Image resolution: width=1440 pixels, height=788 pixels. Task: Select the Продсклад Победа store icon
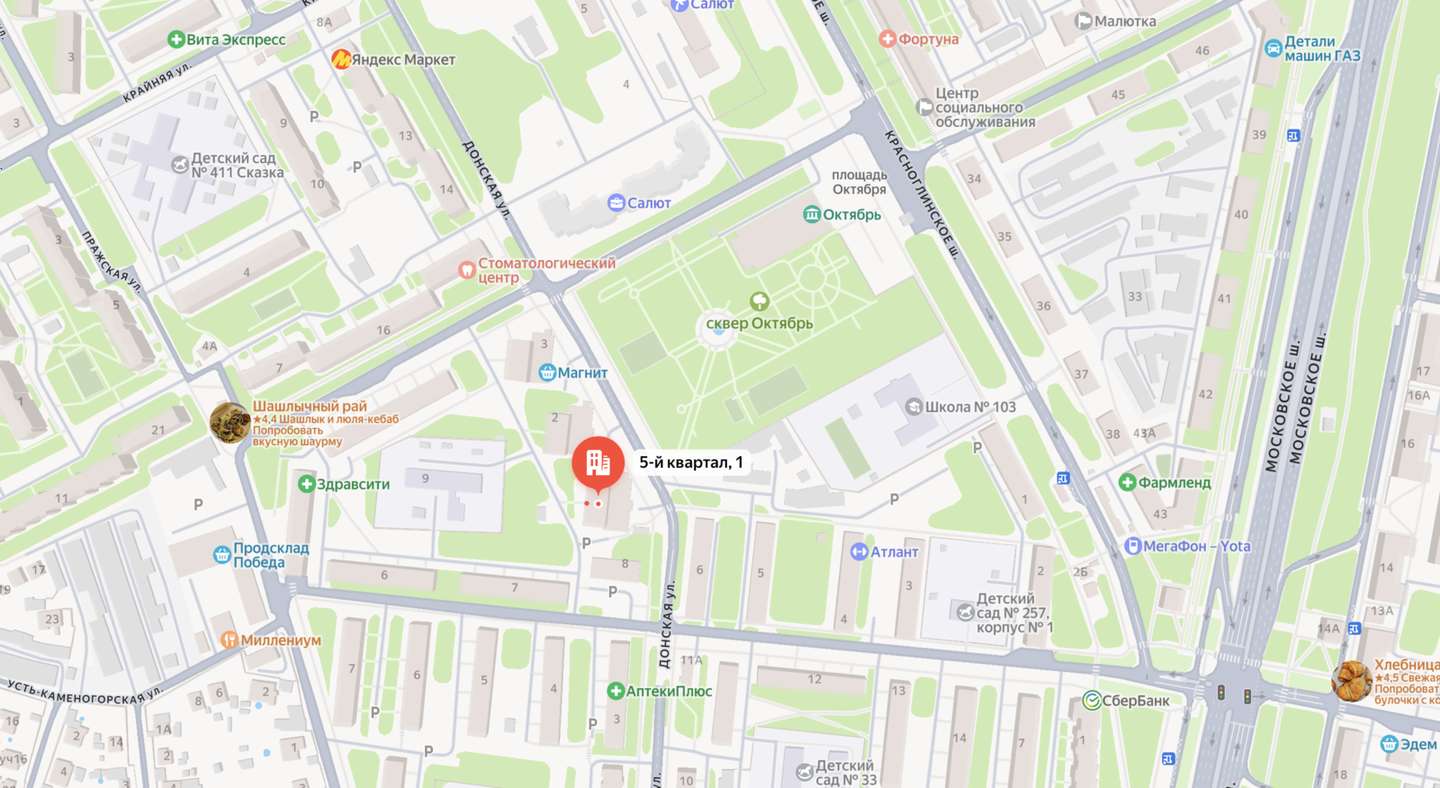pyautogui.click(x=222, y=554)
